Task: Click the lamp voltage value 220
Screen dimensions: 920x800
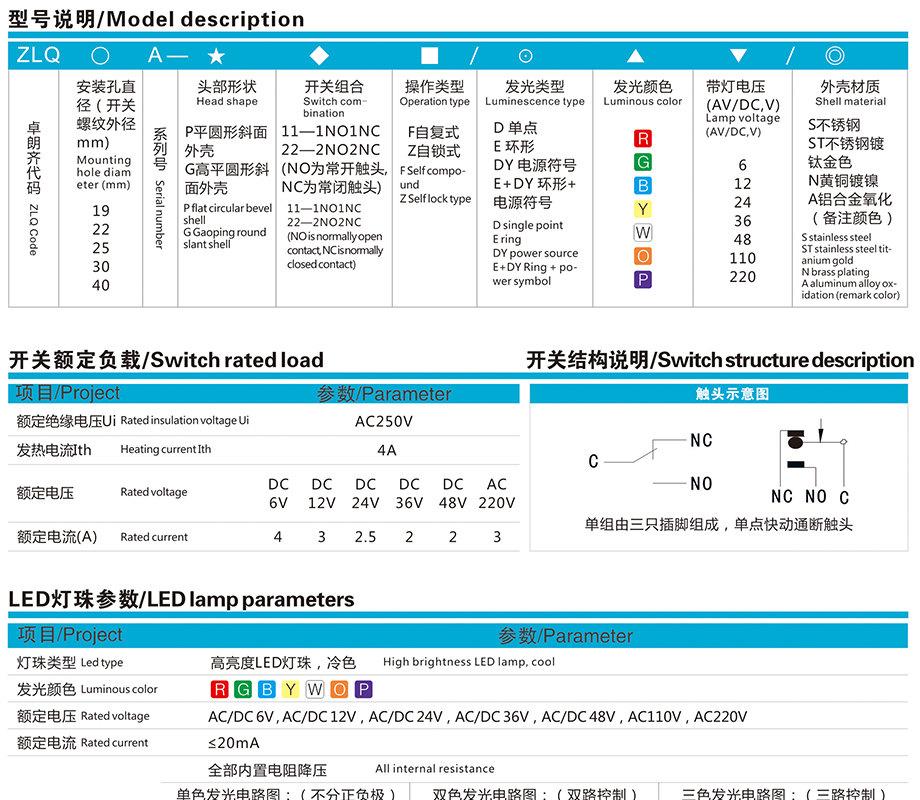Action: point(743,277)
